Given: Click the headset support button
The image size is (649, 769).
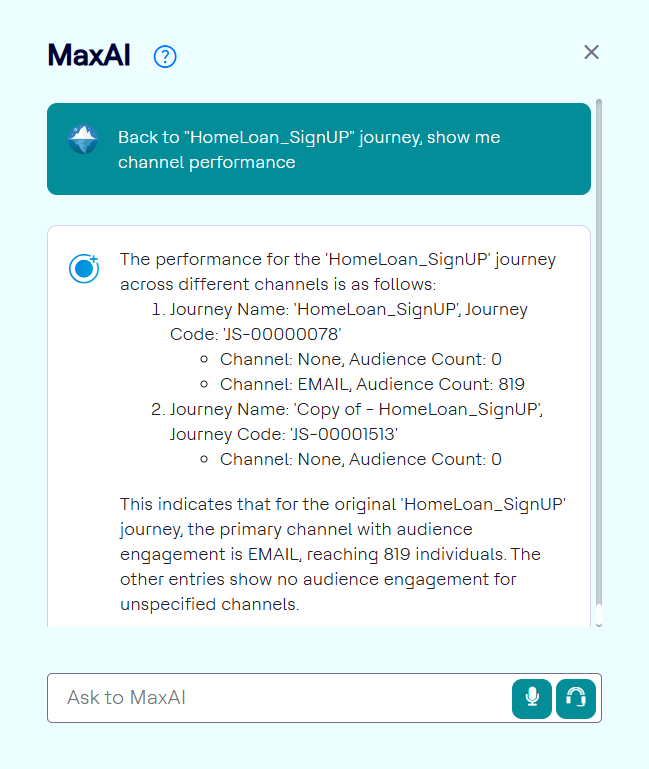Looking at the screenshot, I should (x=576, y=697).
